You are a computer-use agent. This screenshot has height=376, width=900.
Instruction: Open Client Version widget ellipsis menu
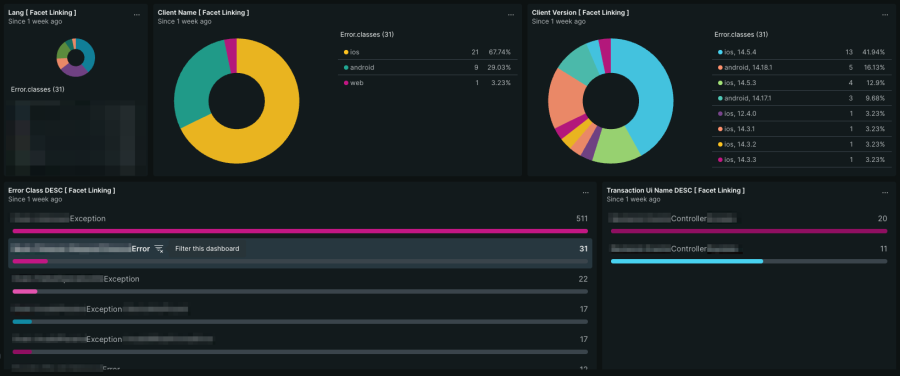(x=885, y=15)
